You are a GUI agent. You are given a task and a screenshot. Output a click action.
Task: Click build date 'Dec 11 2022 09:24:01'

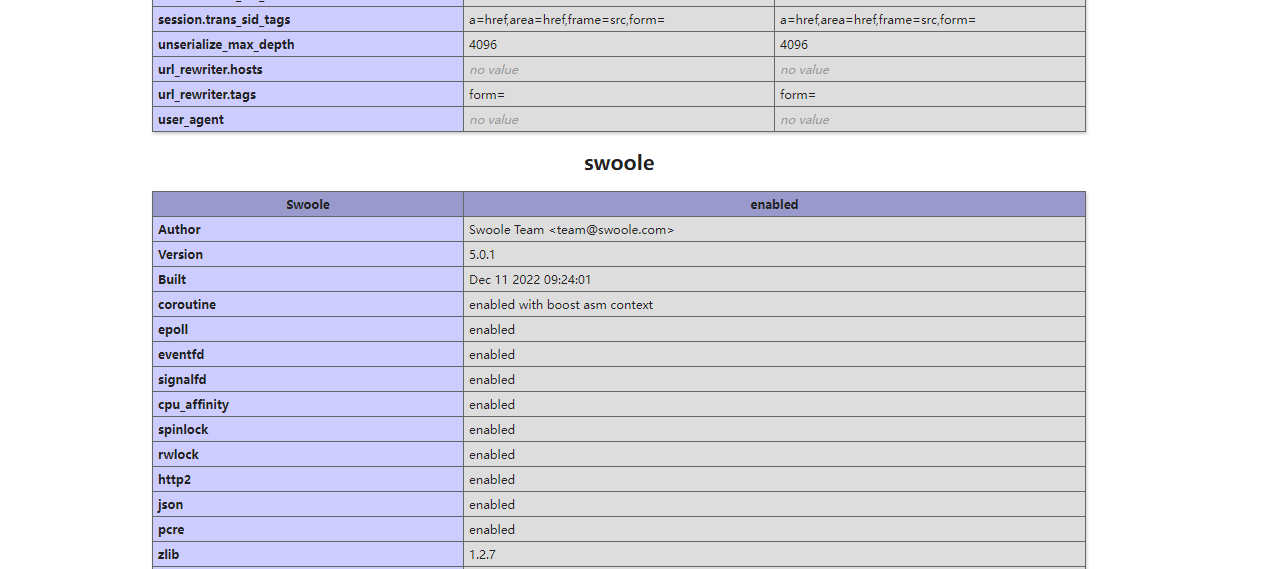tap(530, 279)
